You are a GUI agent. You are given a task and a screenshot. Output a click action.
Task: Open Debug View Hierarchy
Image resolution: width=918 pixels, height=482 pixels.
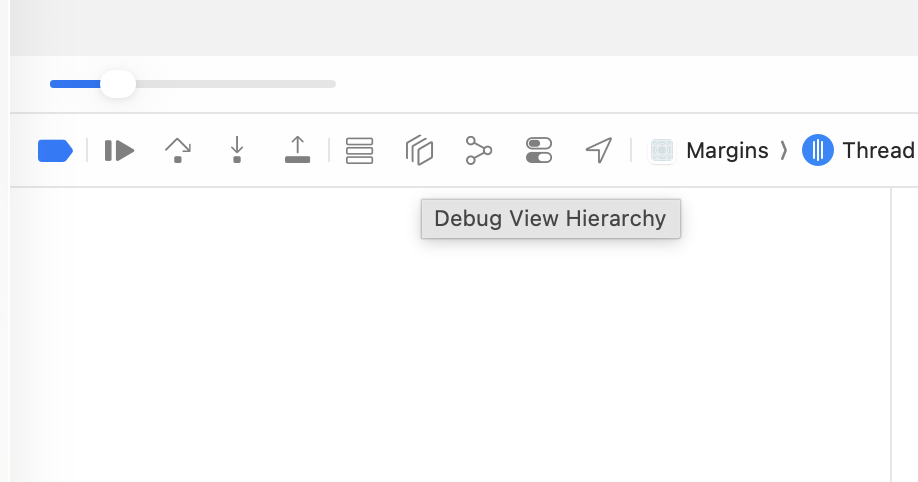tap(419, 151)
